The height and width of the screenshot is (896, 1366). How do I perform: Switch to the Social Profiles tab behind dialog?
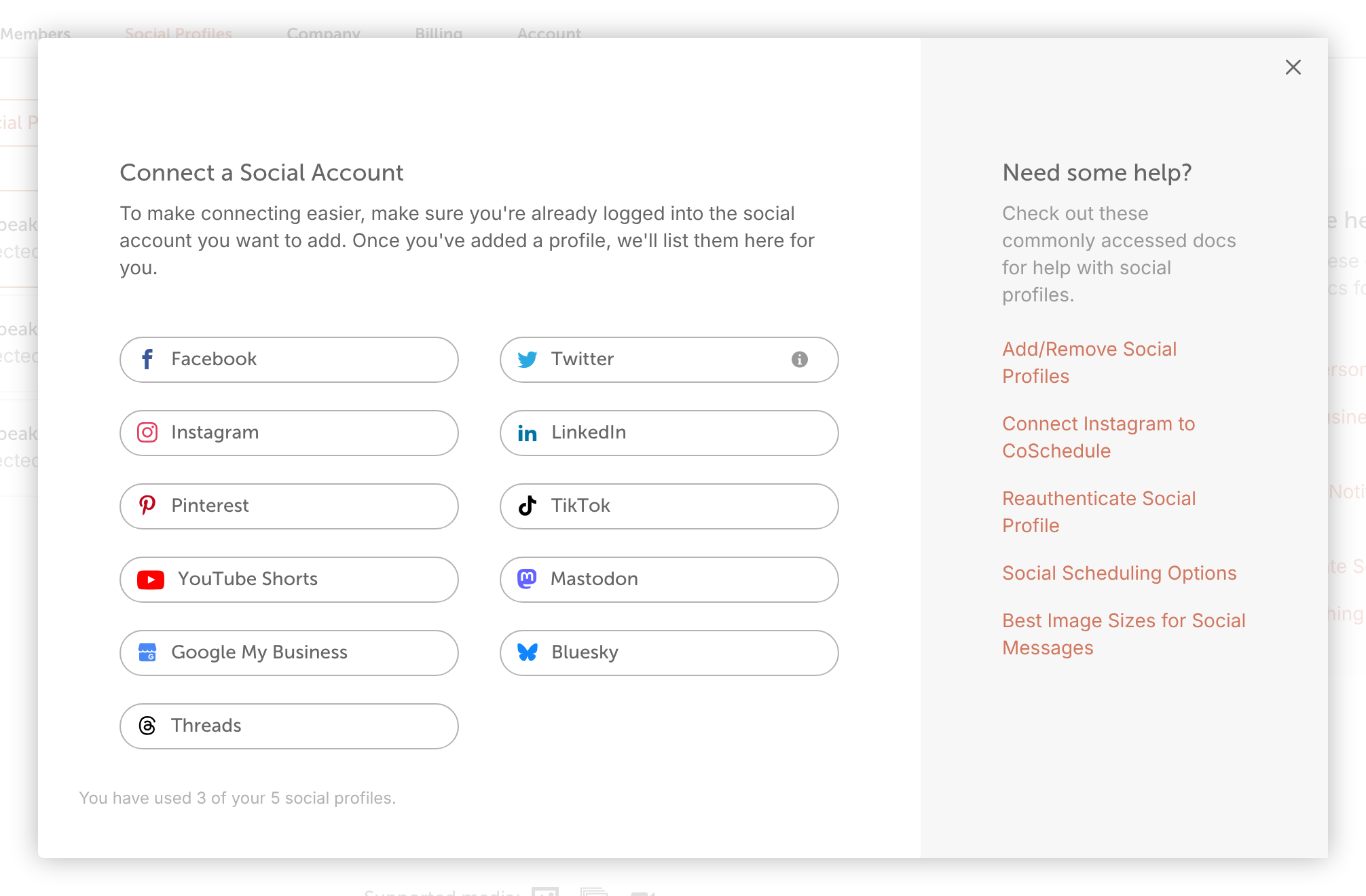[179, 33]
